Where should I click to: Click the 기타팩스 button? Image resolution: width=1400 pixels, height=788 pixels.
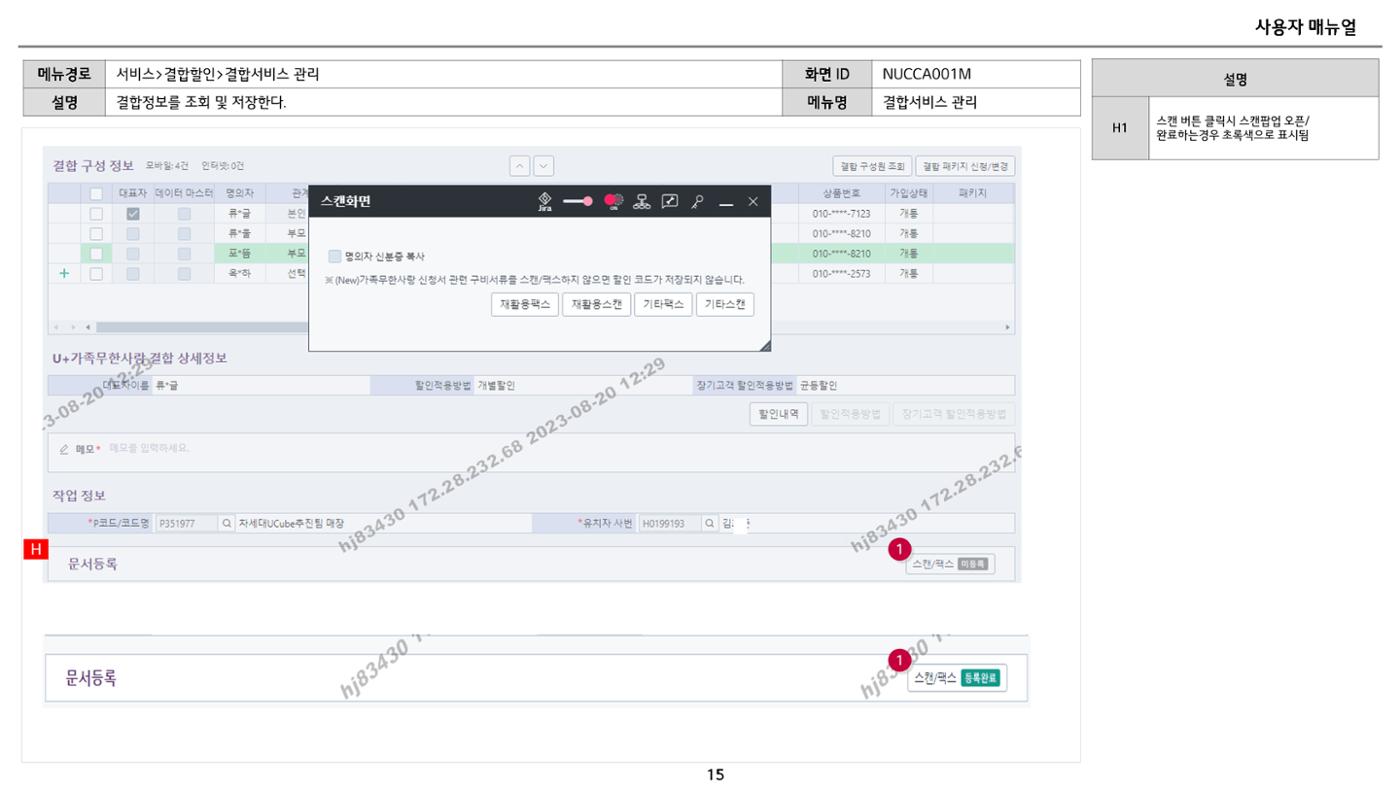[x=663, y=305]
